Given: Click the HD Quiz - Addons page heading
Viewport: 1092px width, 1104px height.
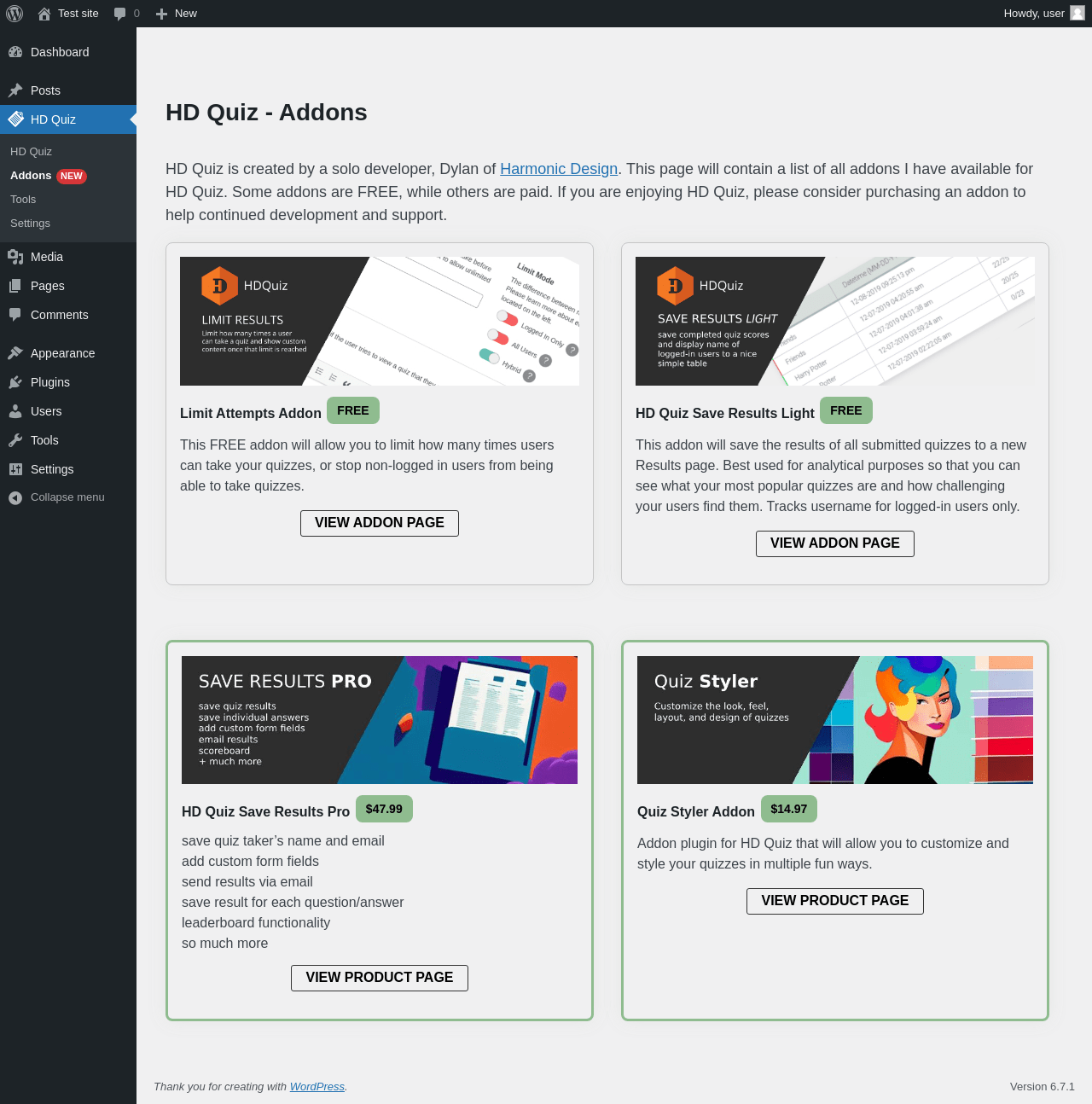Looking at the screenshot, I should click(x=266, y=113).
